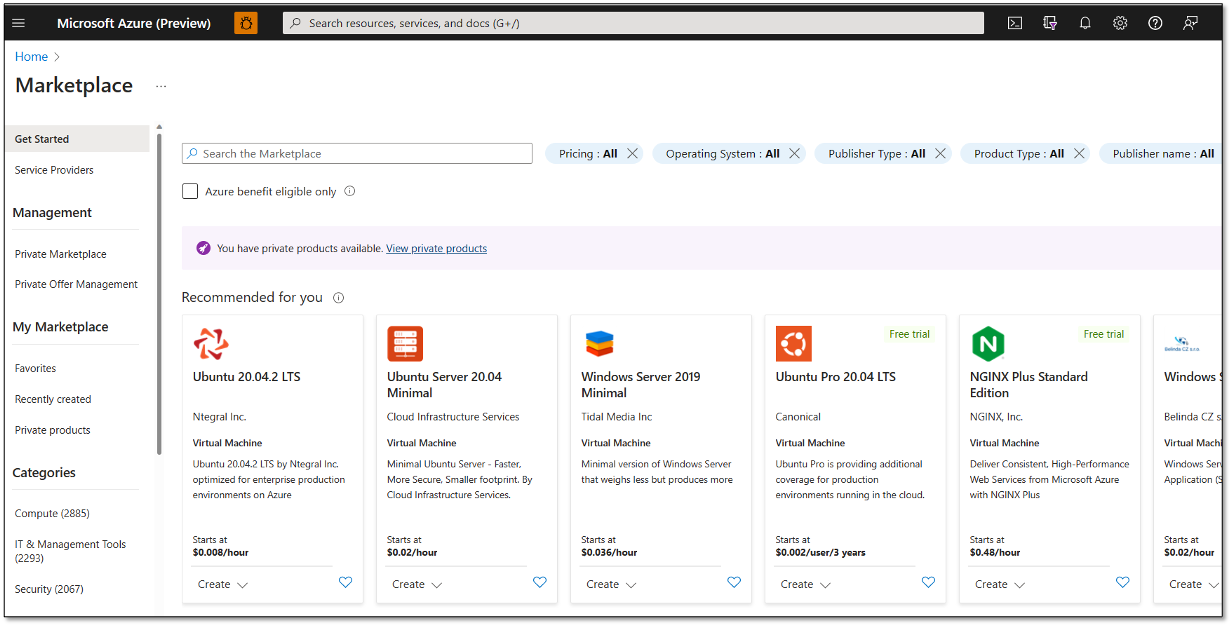Go back to Home via breadcrumb
The height and width of the screenshot is (626, 1232).
(31, 56)
